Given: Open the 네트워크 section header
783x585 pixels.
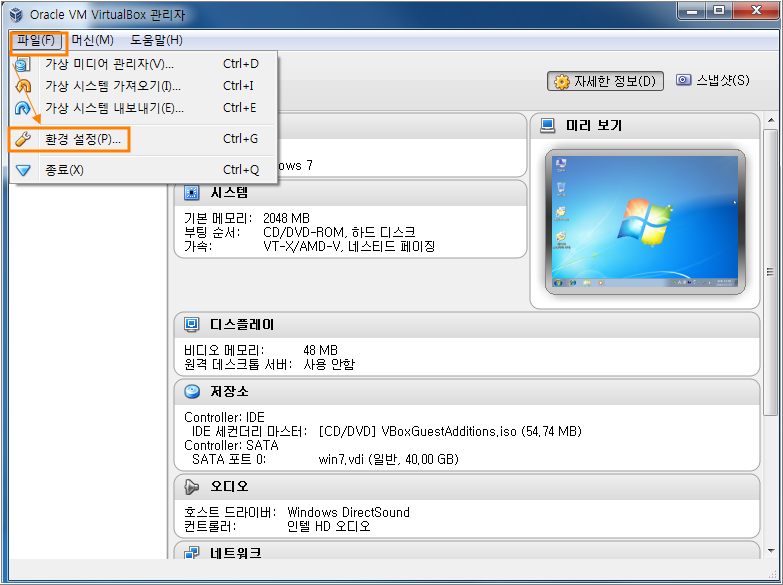Looking at the screenshot, I should click(x=467, y=552).
